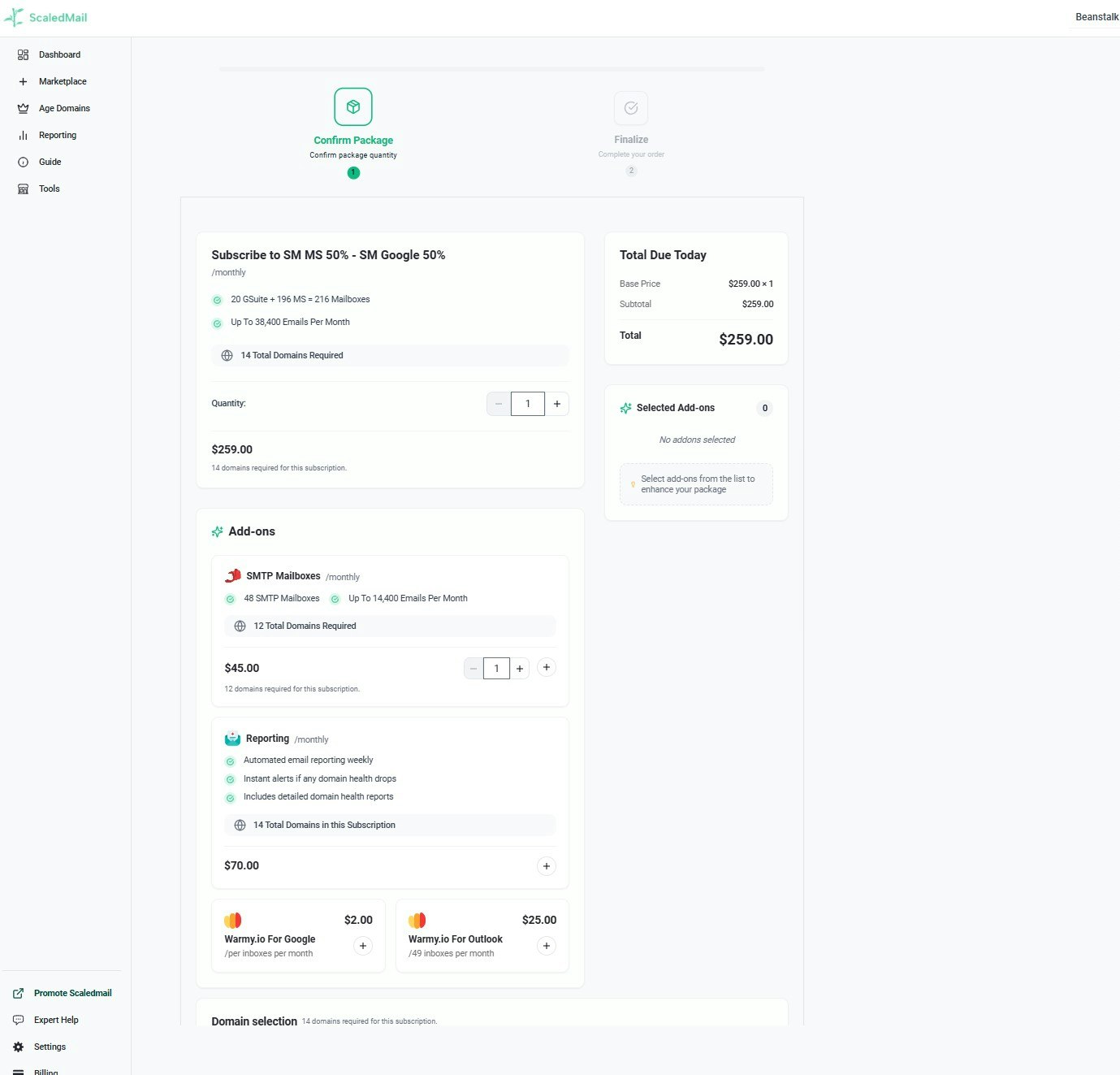
Task: Click the Warmy.io For Google logo
Action: point(233,921)
